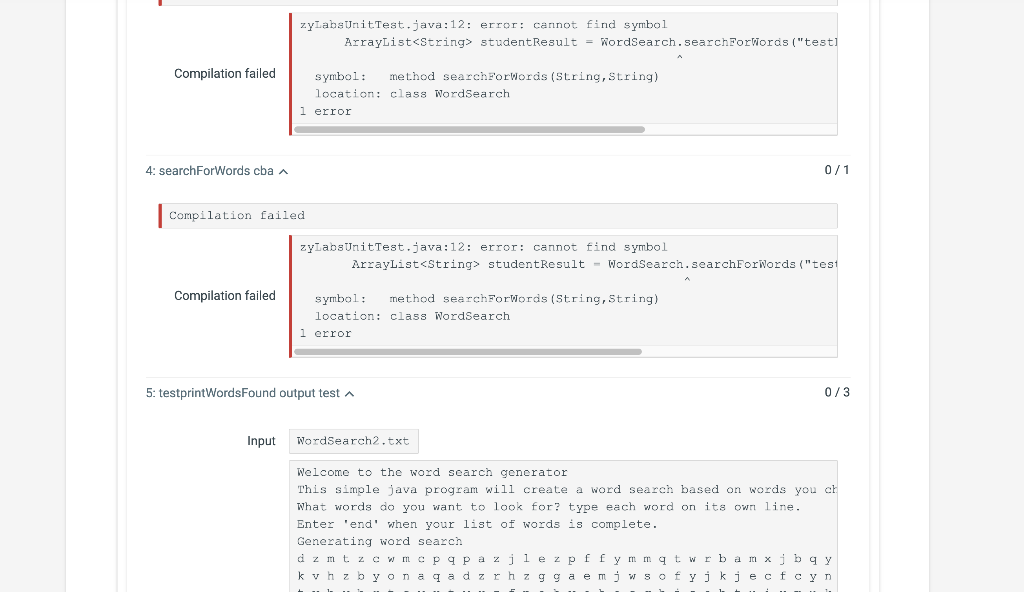Click horizontal scrollbar of second compilation error box
The image size is (1024, 592).
(468, 352)
